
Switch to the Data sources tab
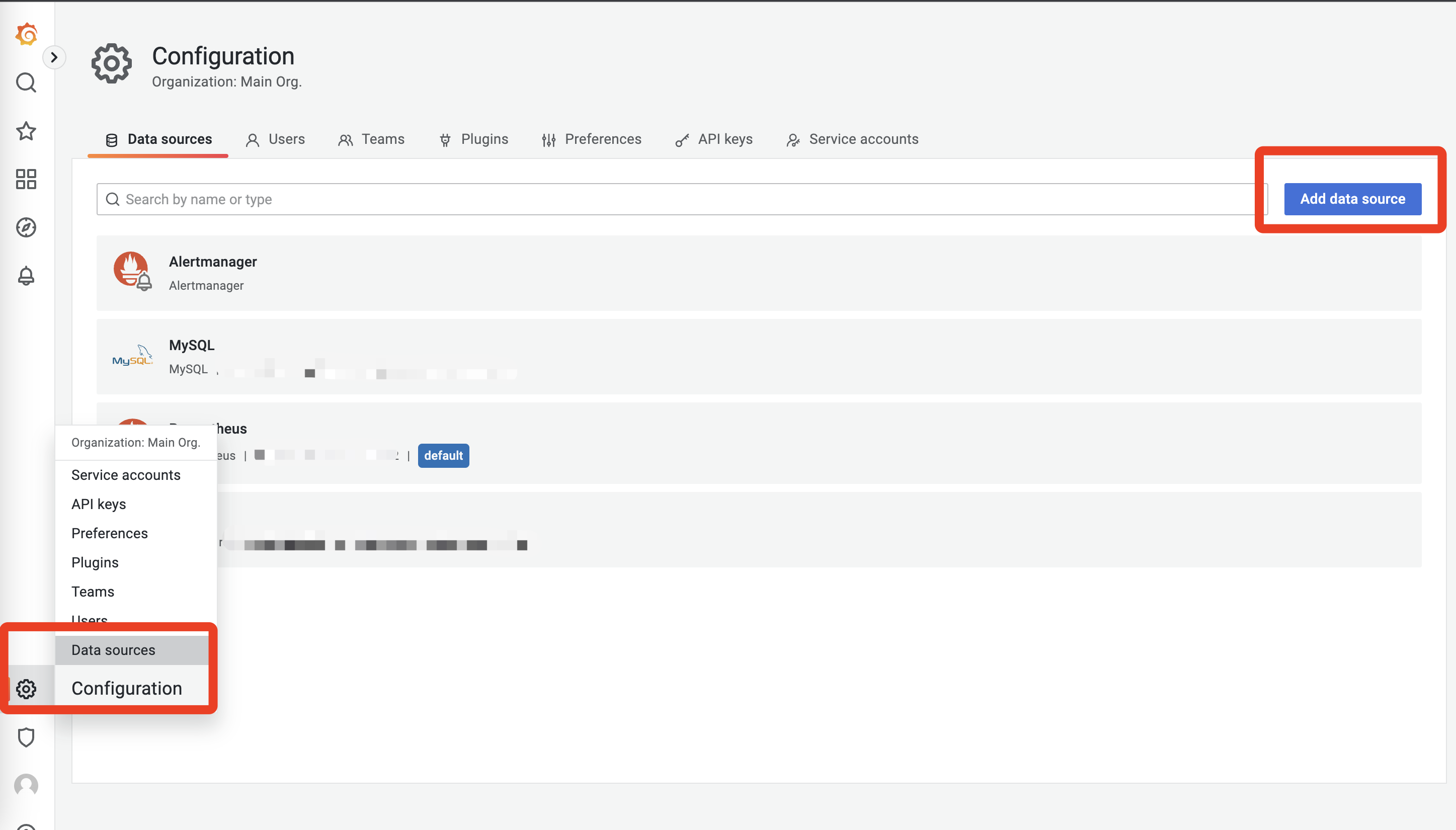click(x=158, y=139)
